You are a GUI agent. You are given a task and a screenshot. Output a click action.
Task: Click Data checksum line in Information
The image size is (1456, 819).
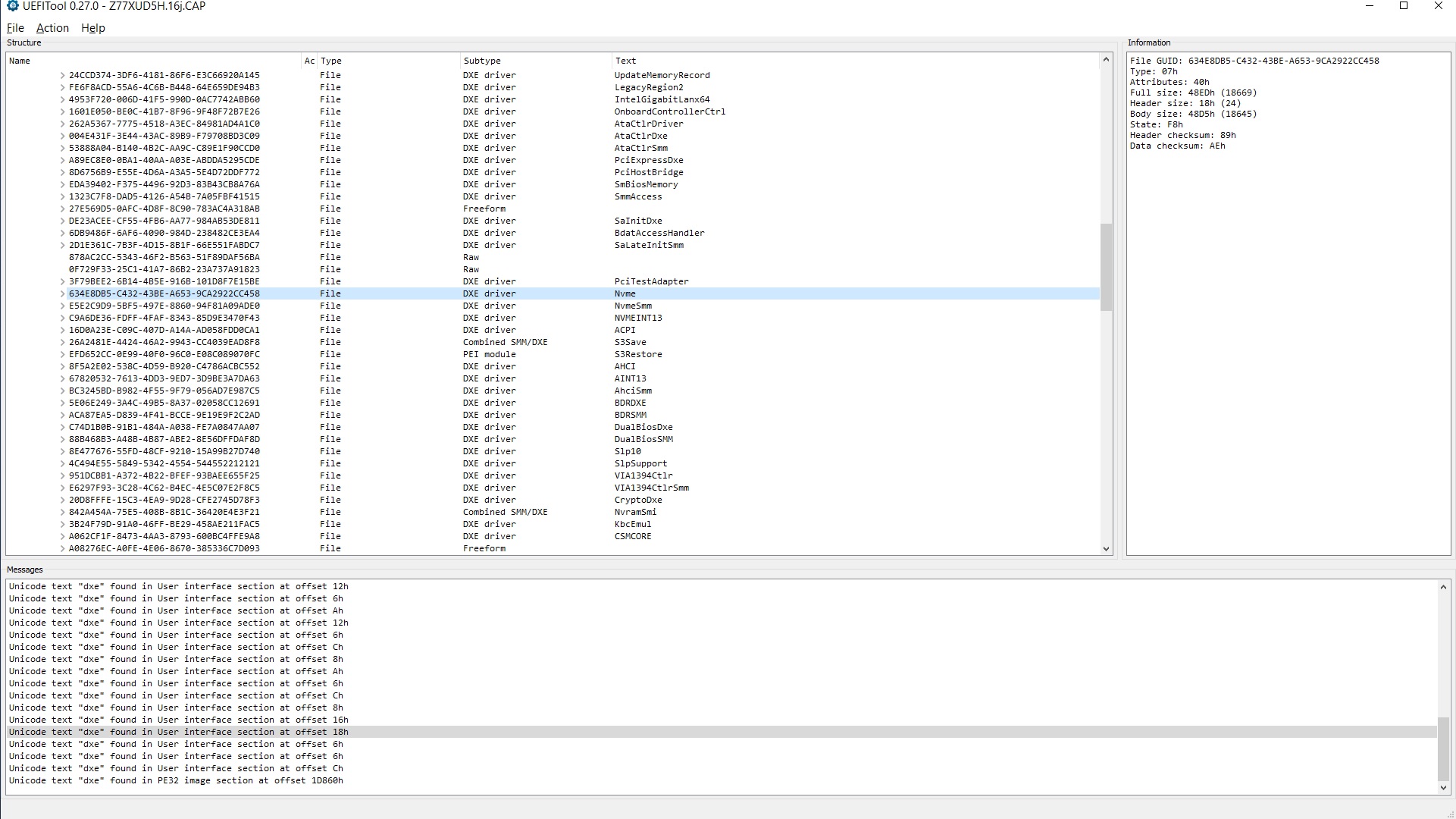click(x=1177, y=146)
